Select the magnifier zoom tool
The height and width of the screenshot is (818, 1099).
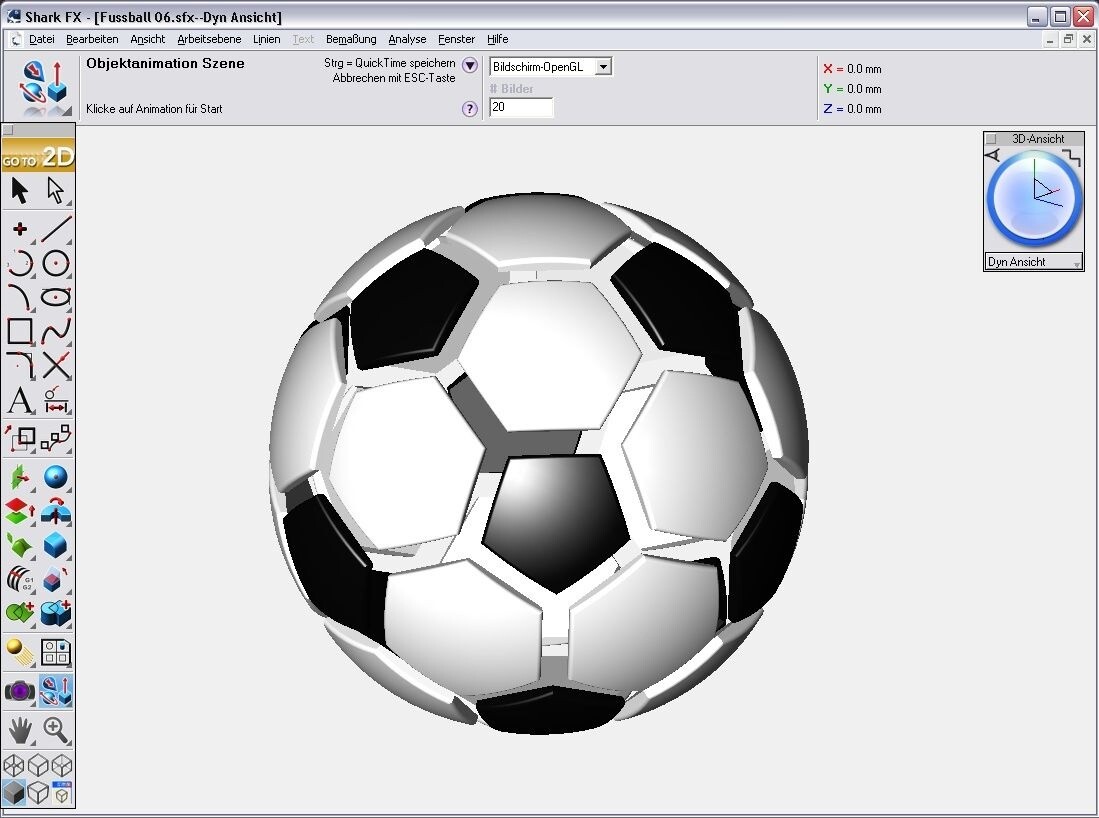pos(56,730)
